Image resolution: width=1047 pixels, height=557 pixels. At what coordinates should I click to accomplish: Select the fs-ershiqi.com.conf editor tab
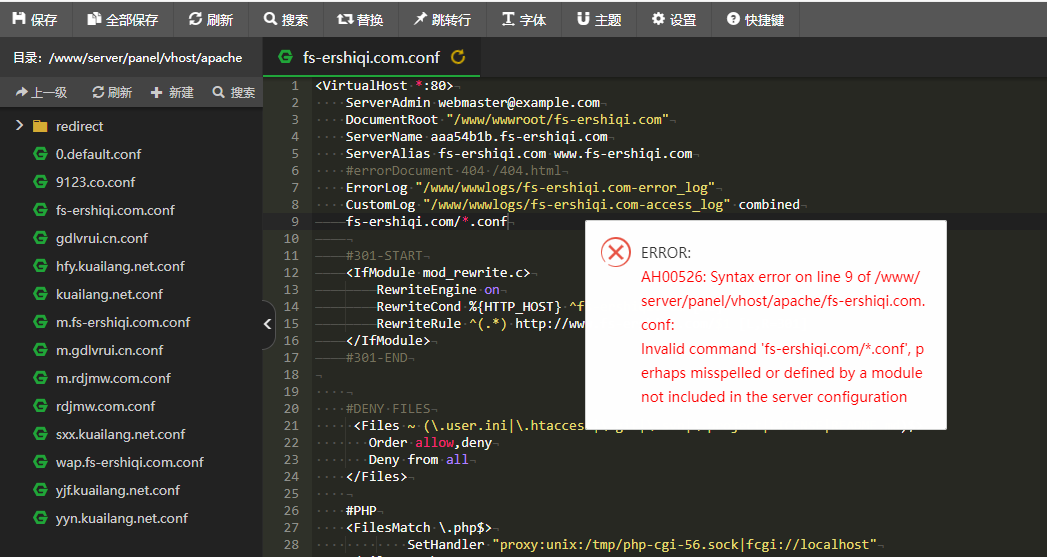[370, 57]
